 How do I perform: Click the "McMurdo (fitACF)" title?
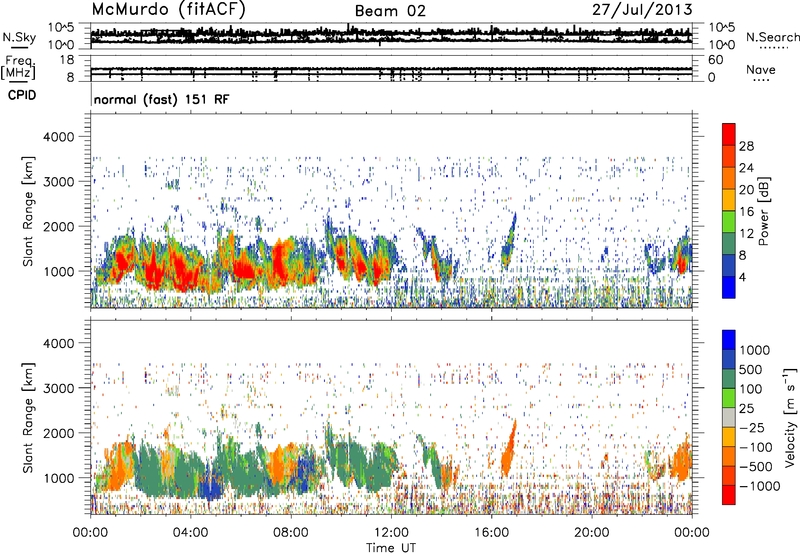tap(168, 10)
